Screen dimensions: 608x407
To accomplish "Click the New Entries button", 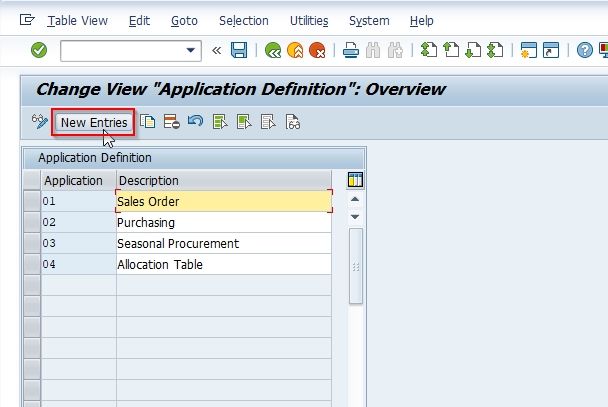I will pos(94,122).
